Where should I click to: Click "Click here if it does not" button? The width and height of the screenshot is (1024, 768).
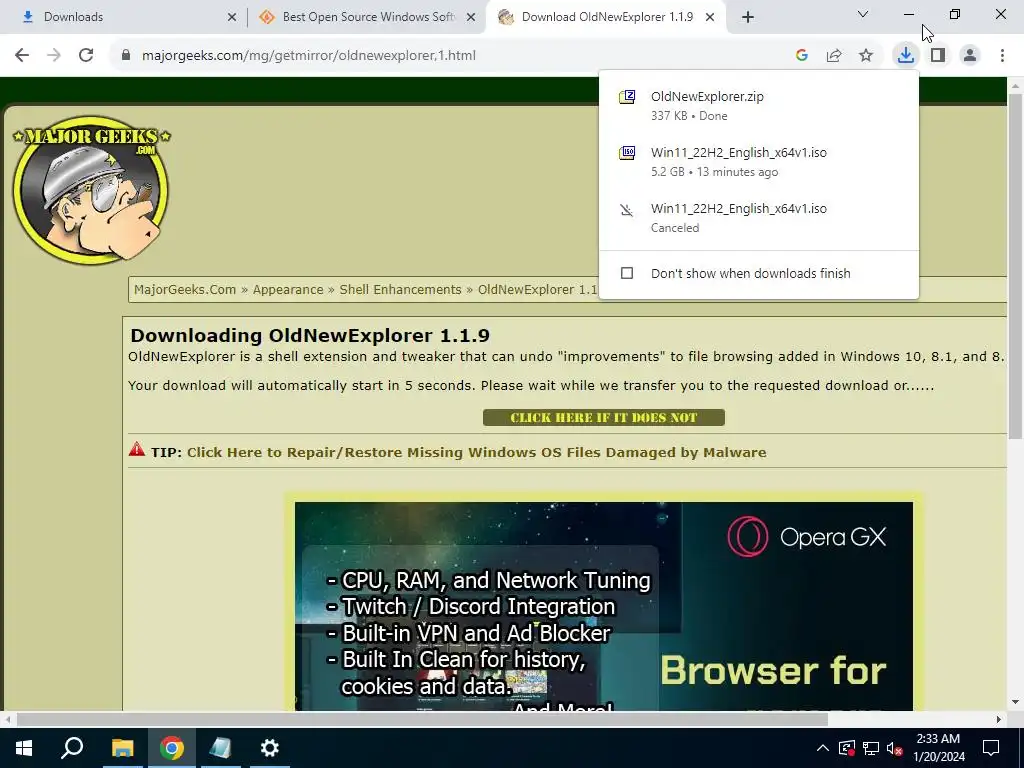point(603,417)
